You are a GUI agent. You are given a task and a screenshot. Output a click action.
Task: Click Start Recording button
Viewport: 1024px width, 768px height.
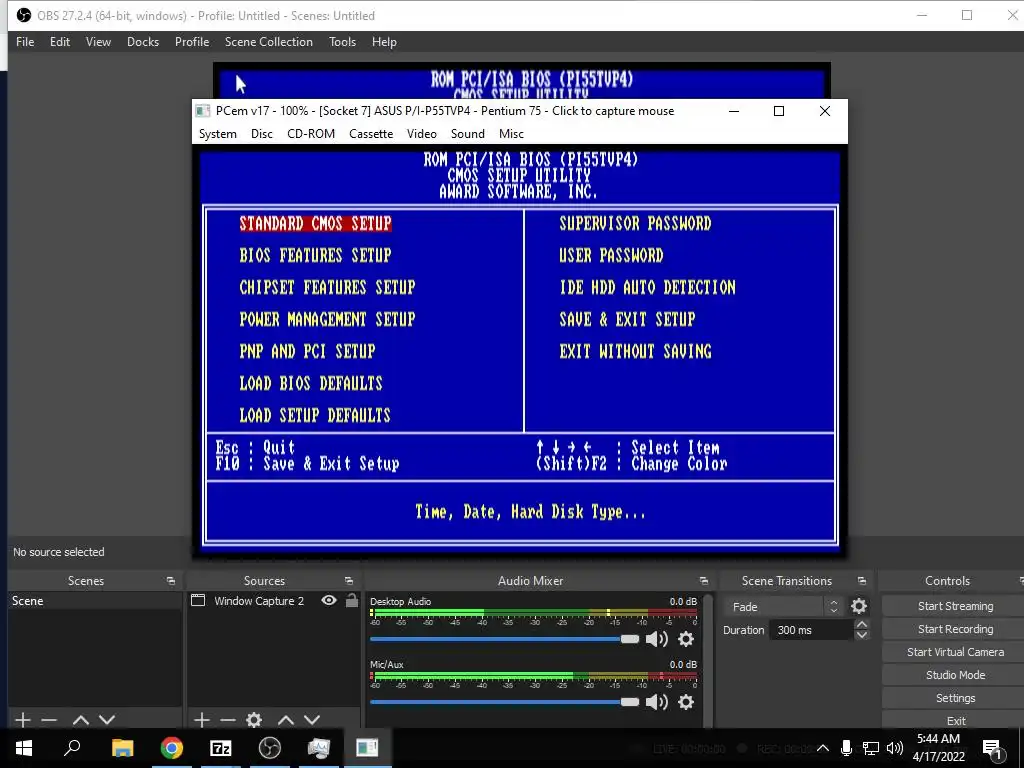(x=955, y=629)
